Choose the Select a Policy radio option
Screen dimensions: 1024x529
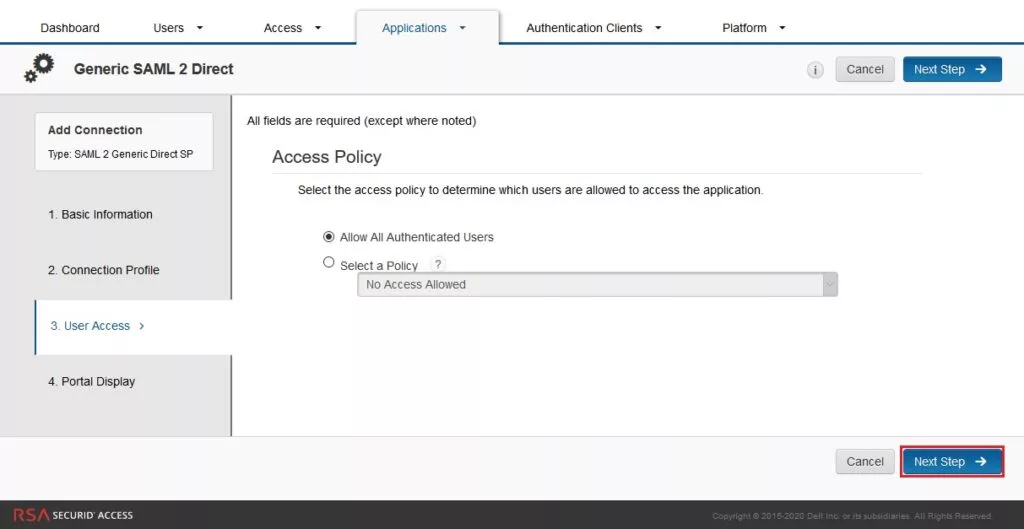point(328,263)
